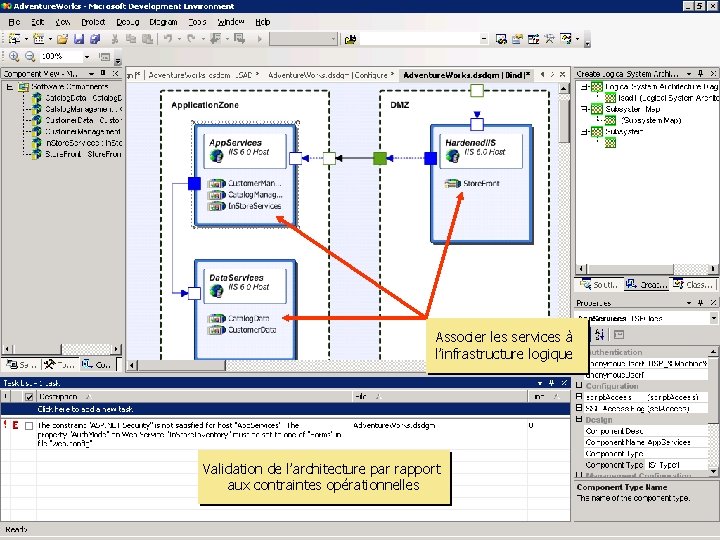Click the StoreFront service icon in HardenedIIS
The height and width of the screenshot is (540, 720).
453,184
